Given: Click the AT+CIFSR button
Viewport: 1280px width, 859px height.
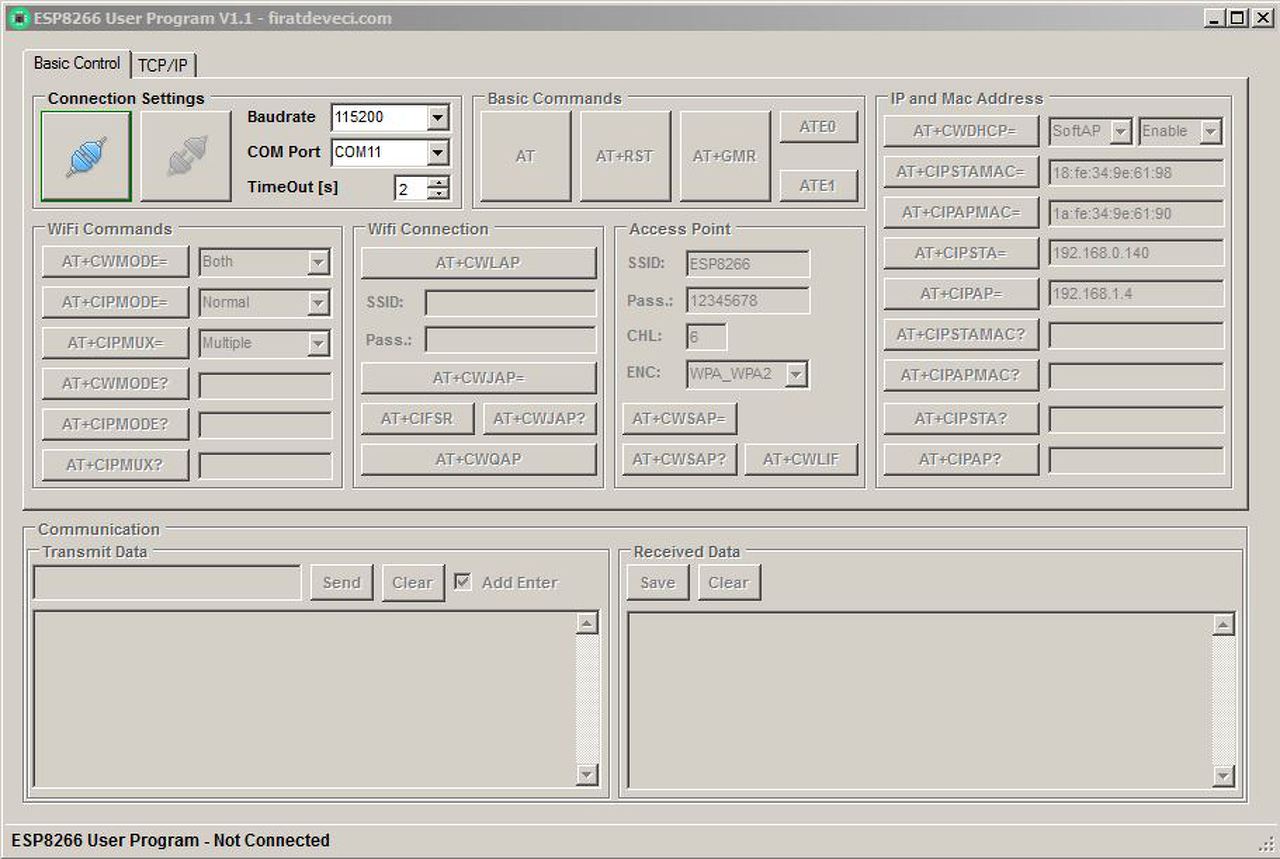Looking at the screenshot, I should [x=418, y=419].
